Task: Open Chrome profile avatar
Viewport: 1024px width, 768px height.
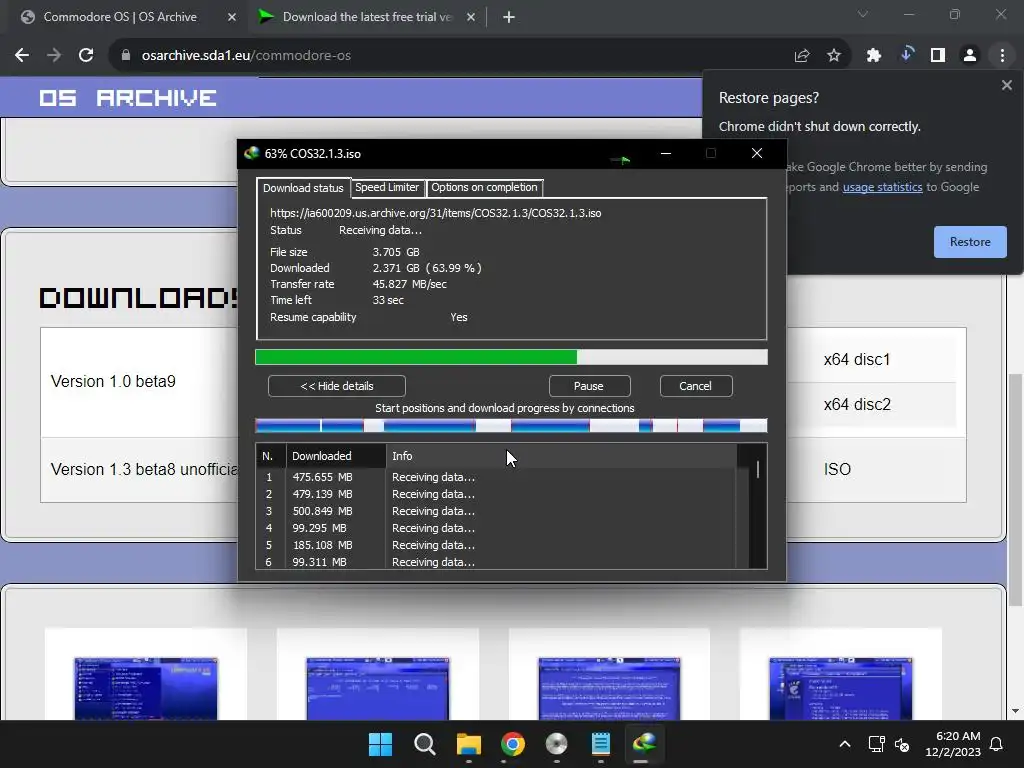Action: point(970,56)
